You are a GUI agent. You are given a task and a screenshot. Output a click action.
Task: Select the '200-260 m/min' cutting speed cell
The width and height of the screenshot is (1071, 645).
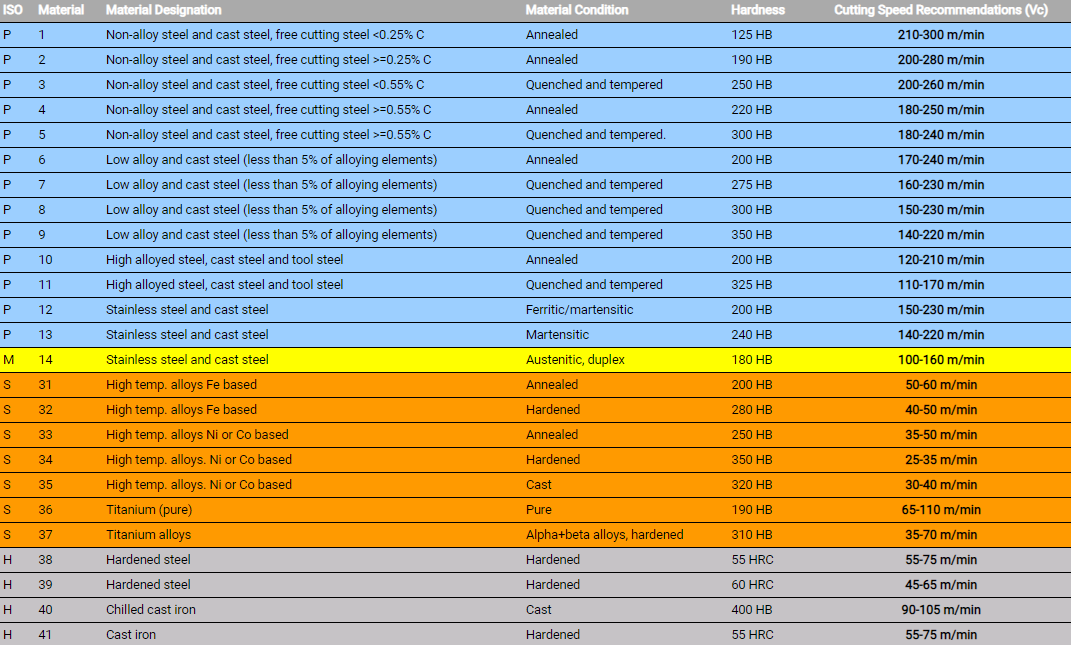941,85
